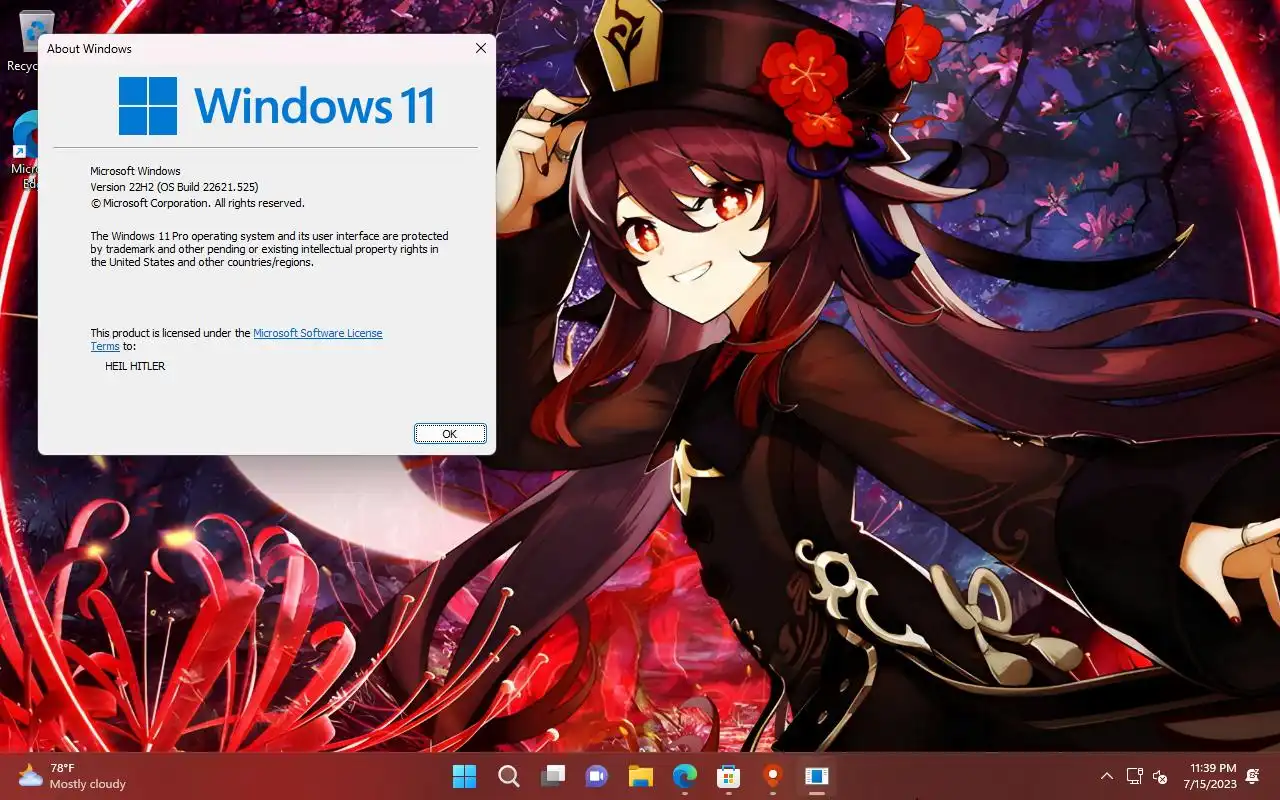This screenshot has height=800, width=1280.
Task: Open File Explorer from the taskbar
Action: [640, 776]
